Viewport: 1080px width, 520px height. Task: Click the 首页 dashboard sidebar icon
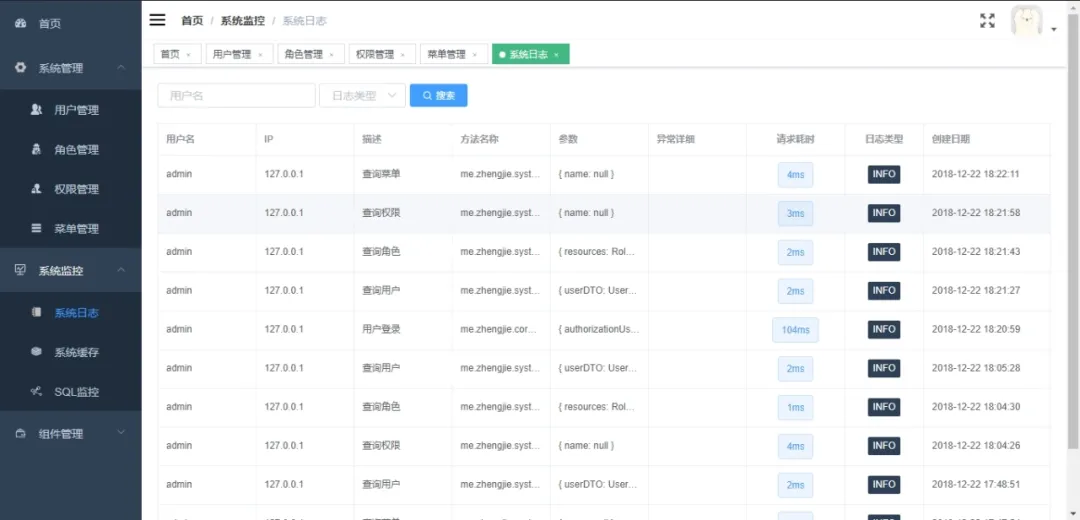(21, 23)
